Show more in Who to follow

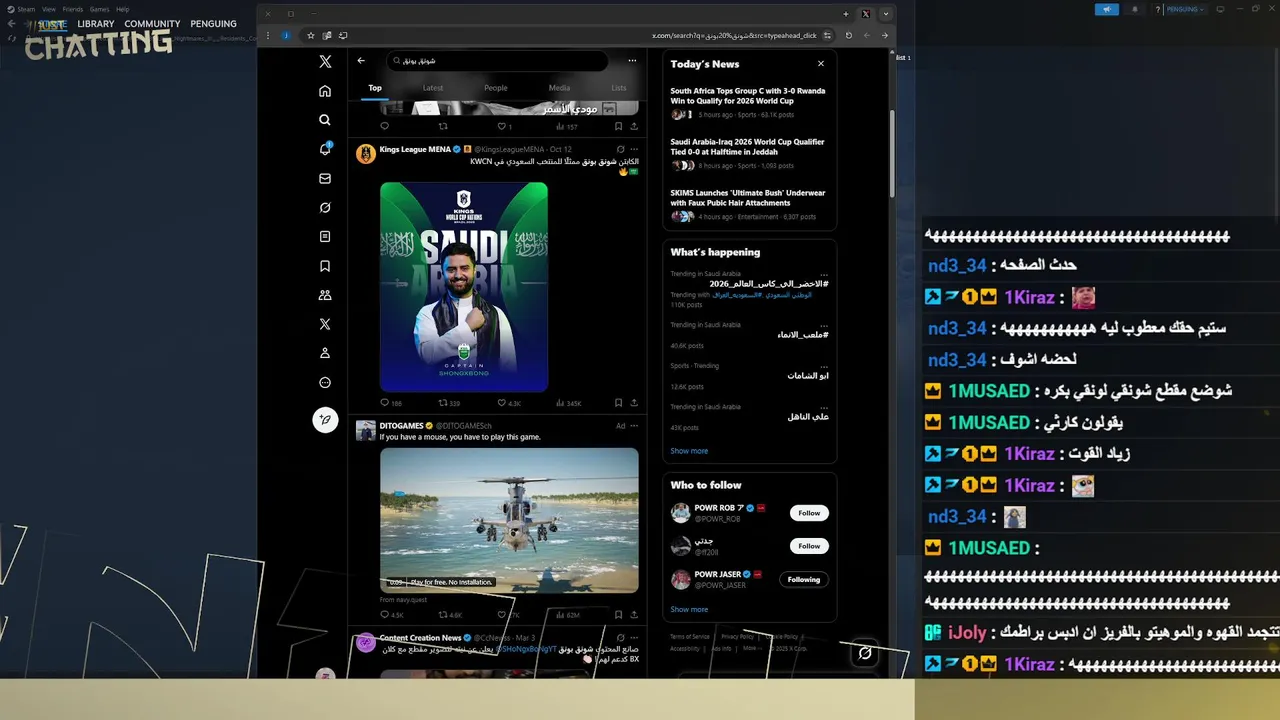point(689,609)
